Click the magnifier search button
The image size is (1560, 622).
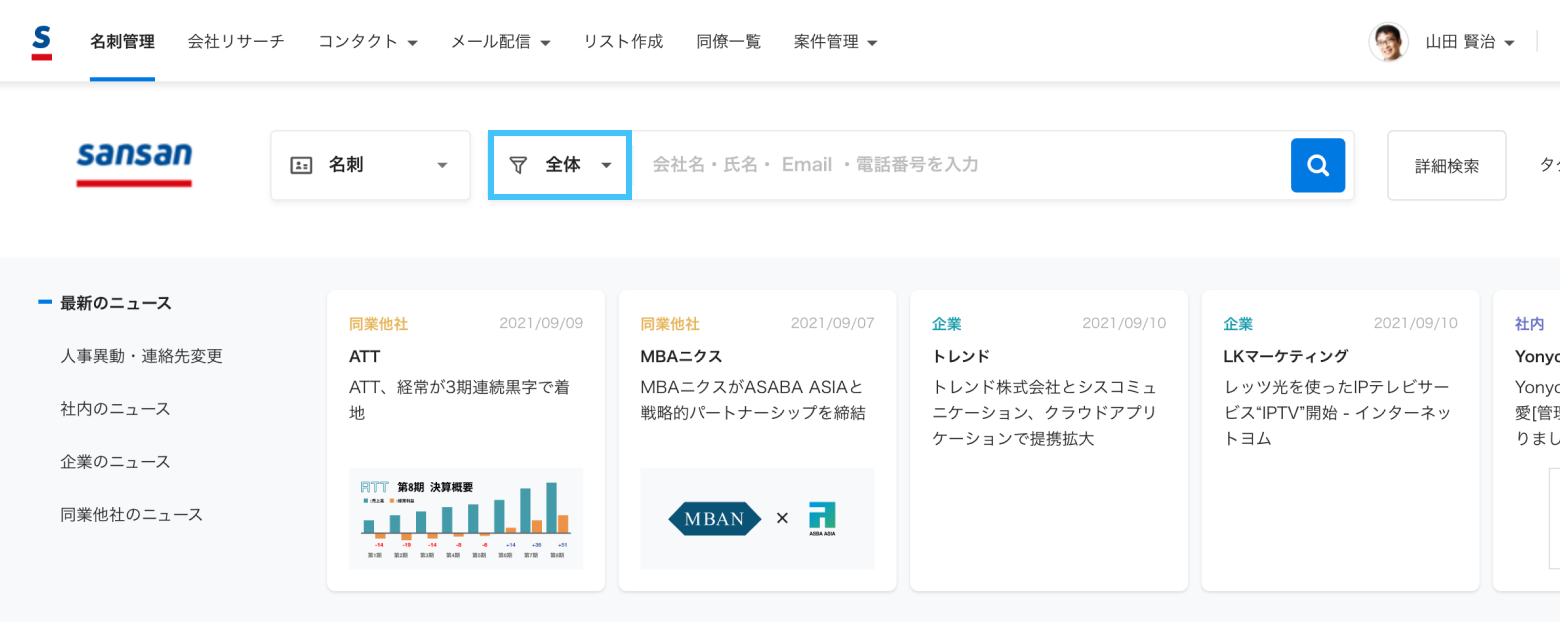(1317, 165)
